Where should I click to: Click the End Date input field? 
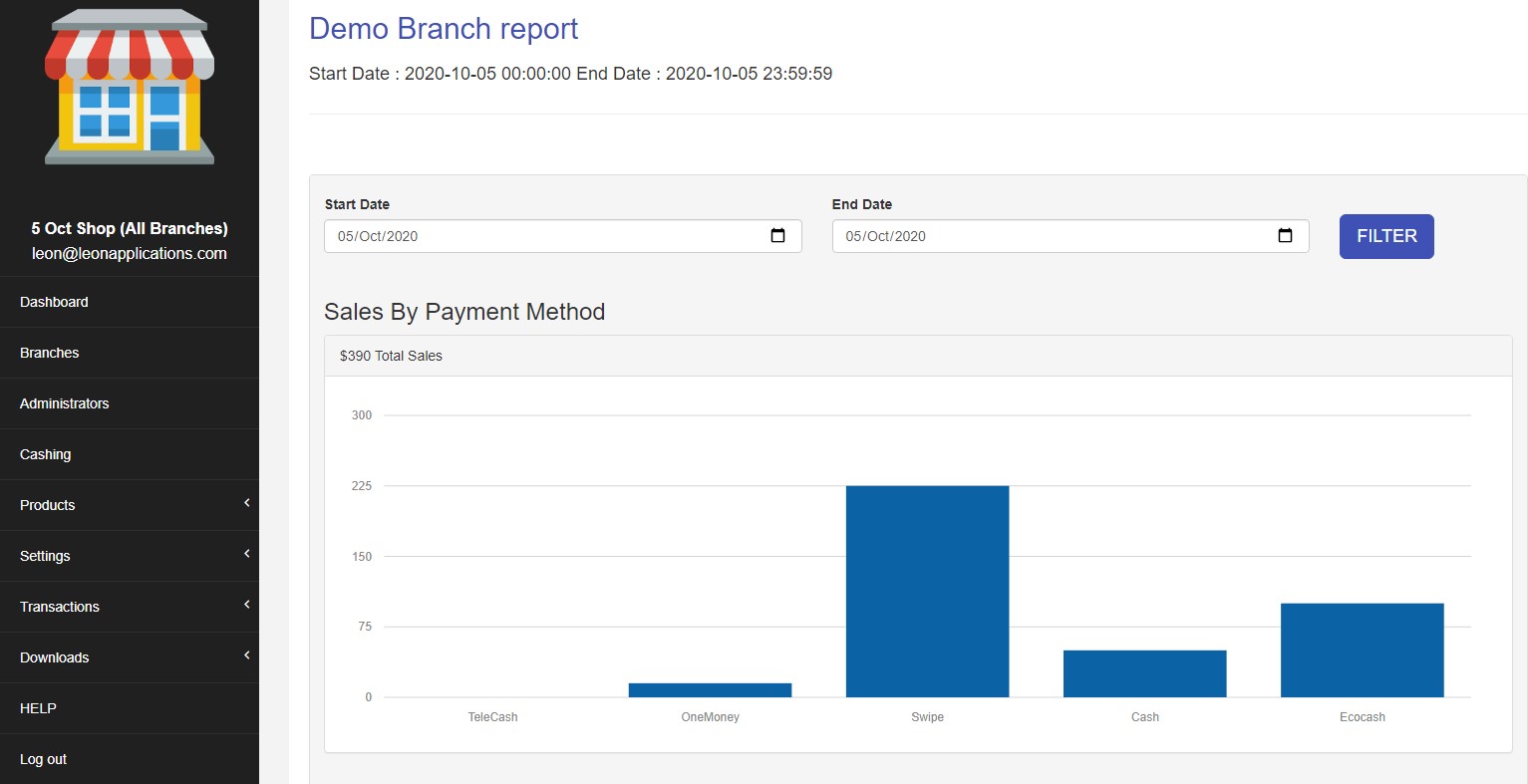[x=1047, y=236]
